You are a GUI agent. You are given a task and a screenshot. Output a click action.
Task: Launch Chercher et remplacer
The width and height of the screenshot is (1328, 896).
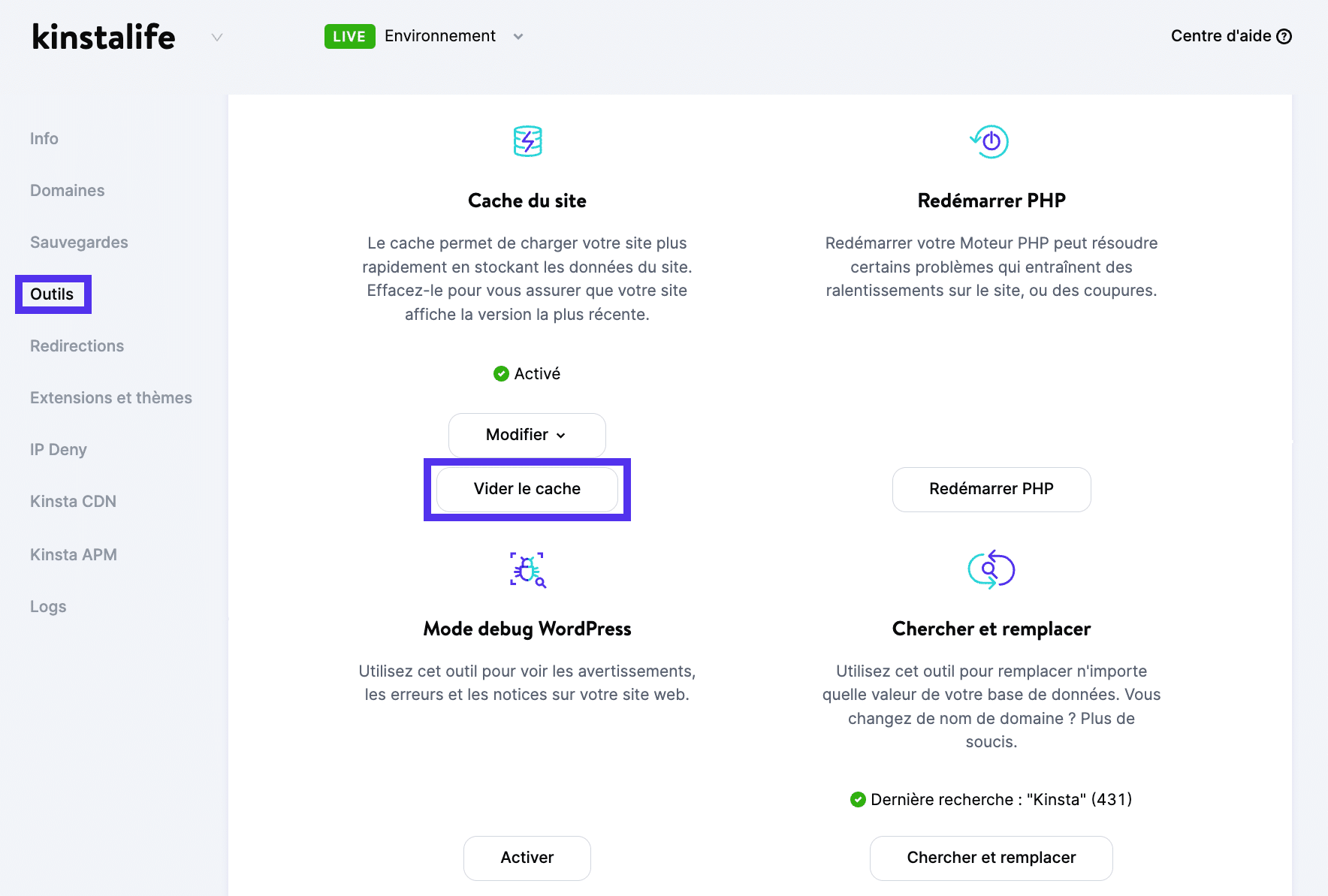pos(991,858)
